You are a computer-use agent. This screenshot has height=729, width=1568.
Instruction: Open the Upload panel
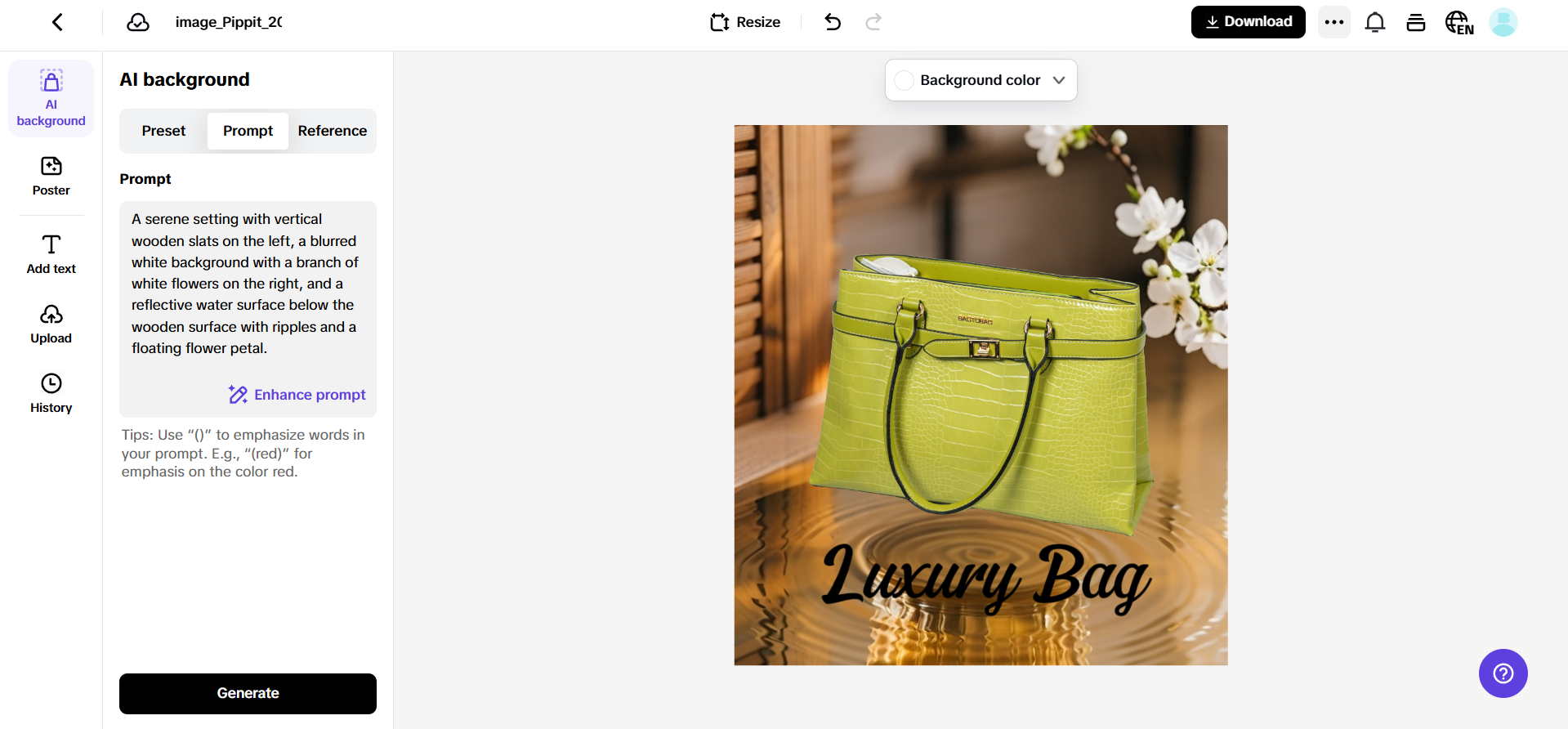pyautogui.click(x=51, y=324)
